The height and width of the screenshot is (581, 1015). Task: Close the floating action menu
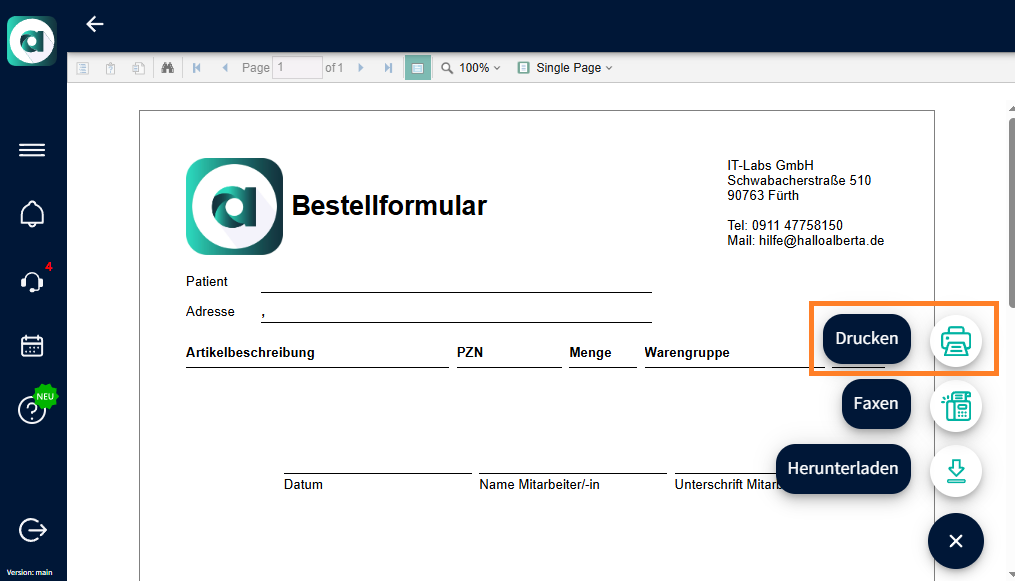coord(956,541)
